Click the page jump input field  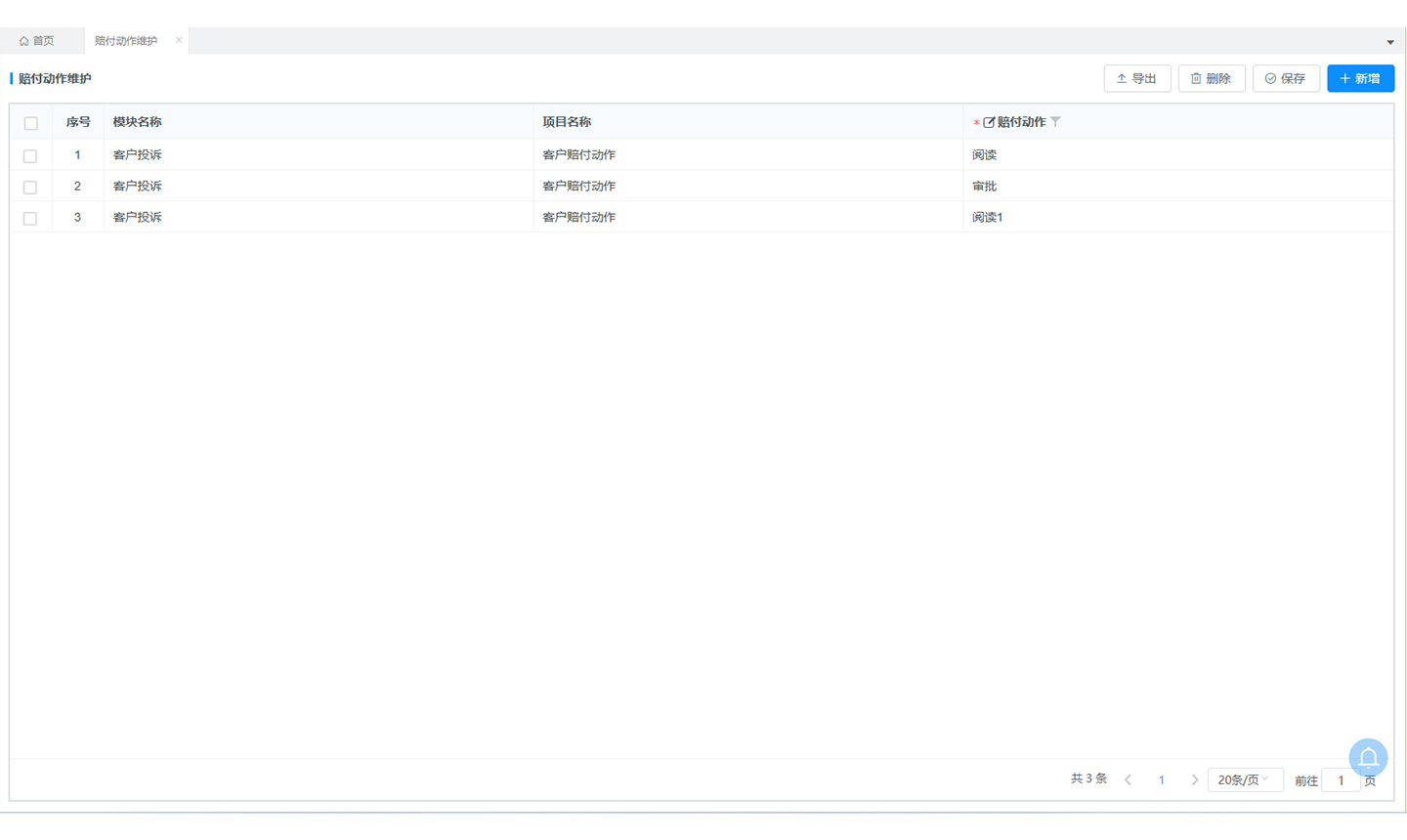[1341, 780]
